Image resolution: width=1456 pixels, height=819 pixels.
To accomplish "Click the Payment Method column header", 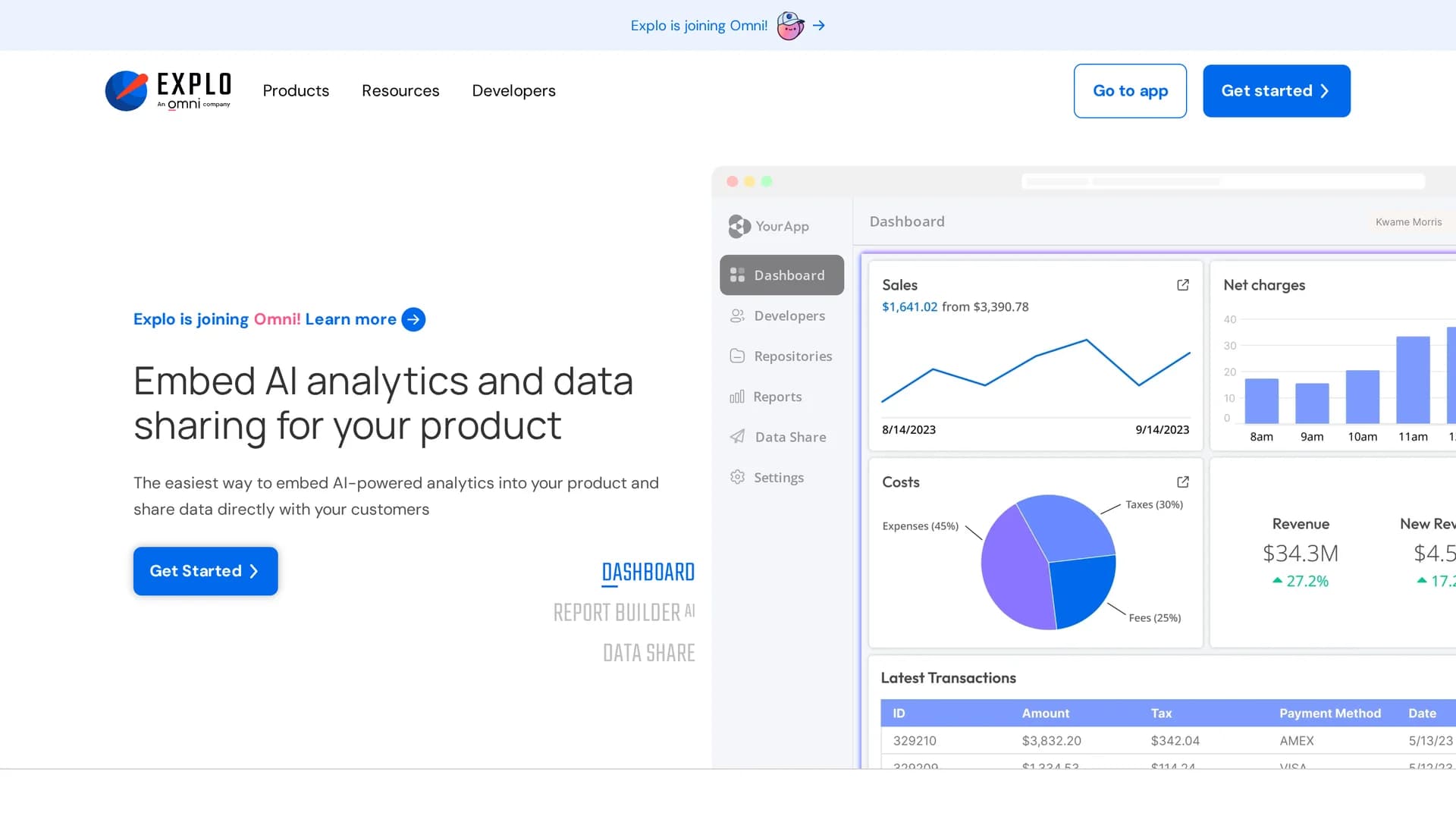I will pos(1330,714).
